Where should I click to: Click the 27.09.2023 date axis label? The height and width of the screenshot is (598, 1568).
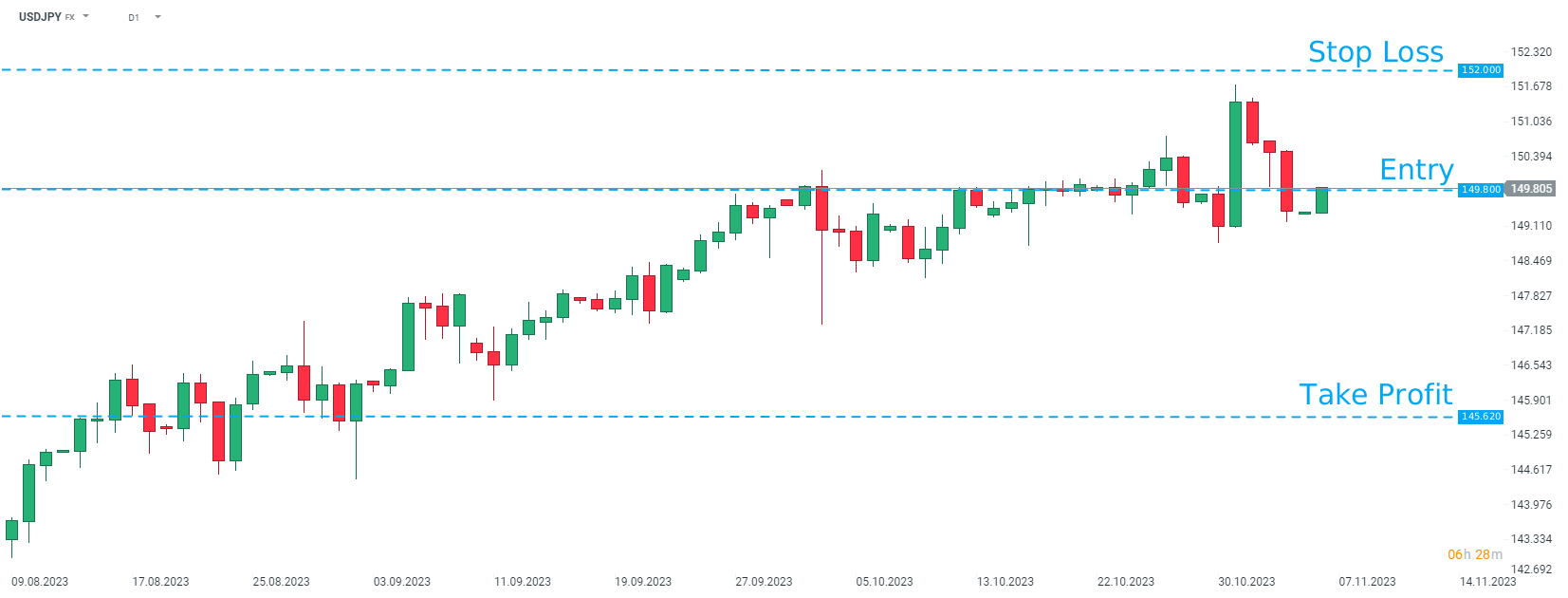point(764,582)
